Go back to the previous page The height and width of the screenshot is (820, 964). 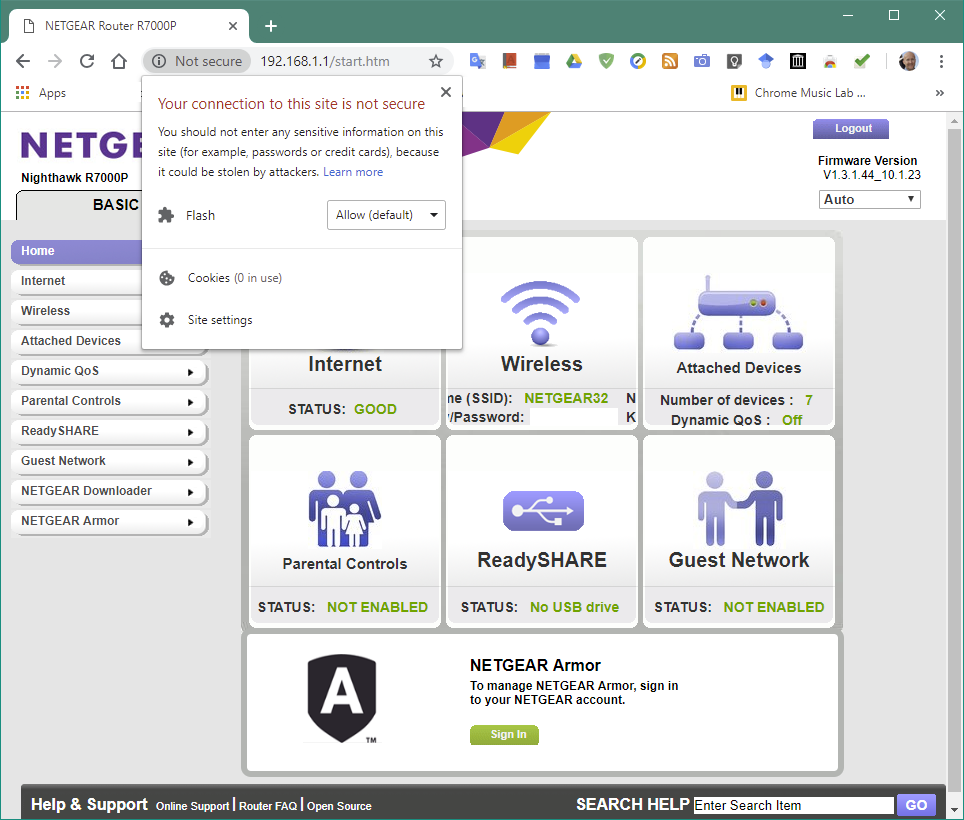click(23, 61)
